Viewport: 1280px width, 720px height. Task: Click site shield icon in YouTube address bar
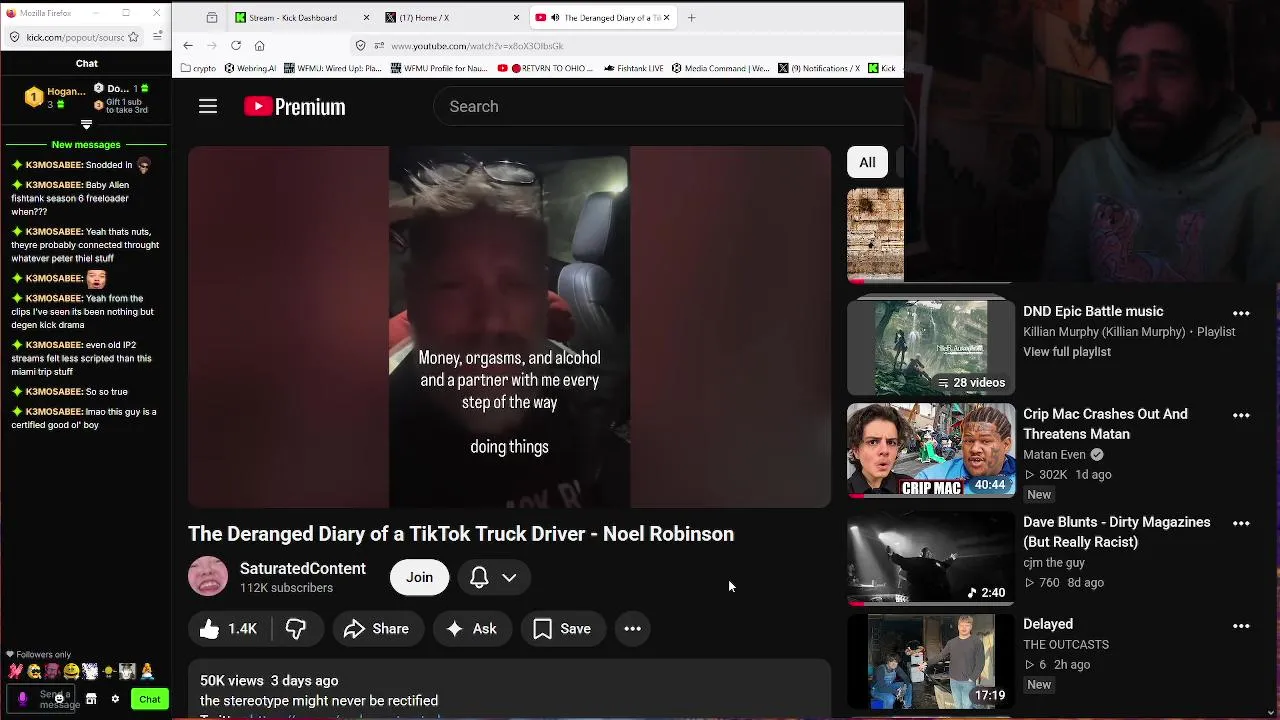point(362,45)
